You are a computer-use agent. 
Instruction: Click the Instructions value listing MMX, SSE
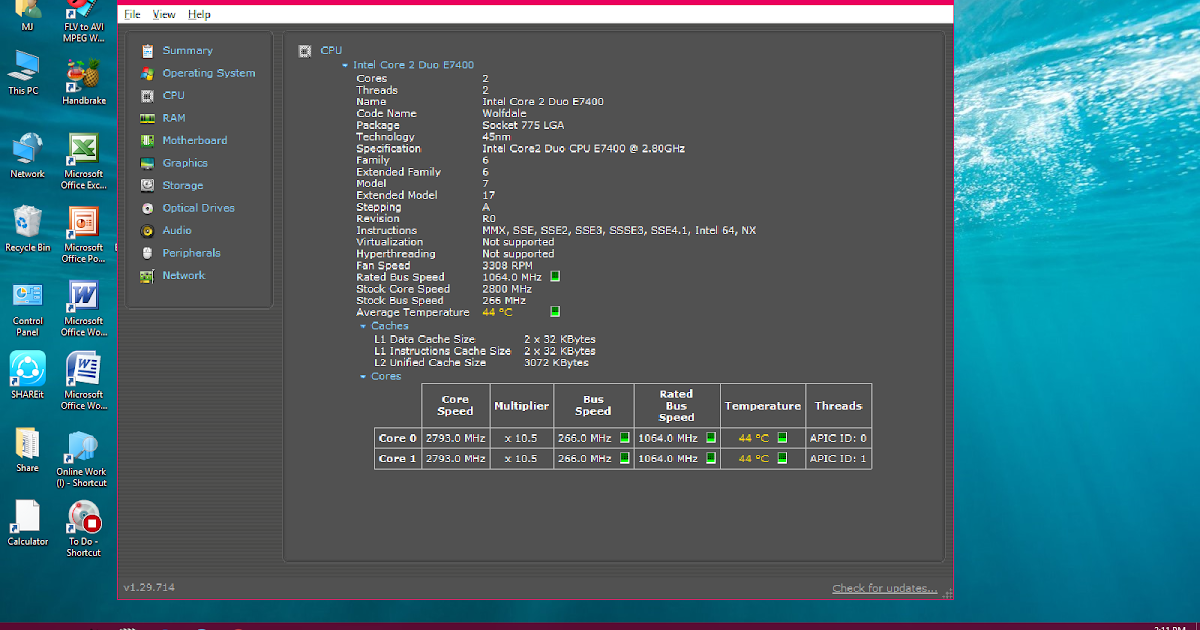619,230
